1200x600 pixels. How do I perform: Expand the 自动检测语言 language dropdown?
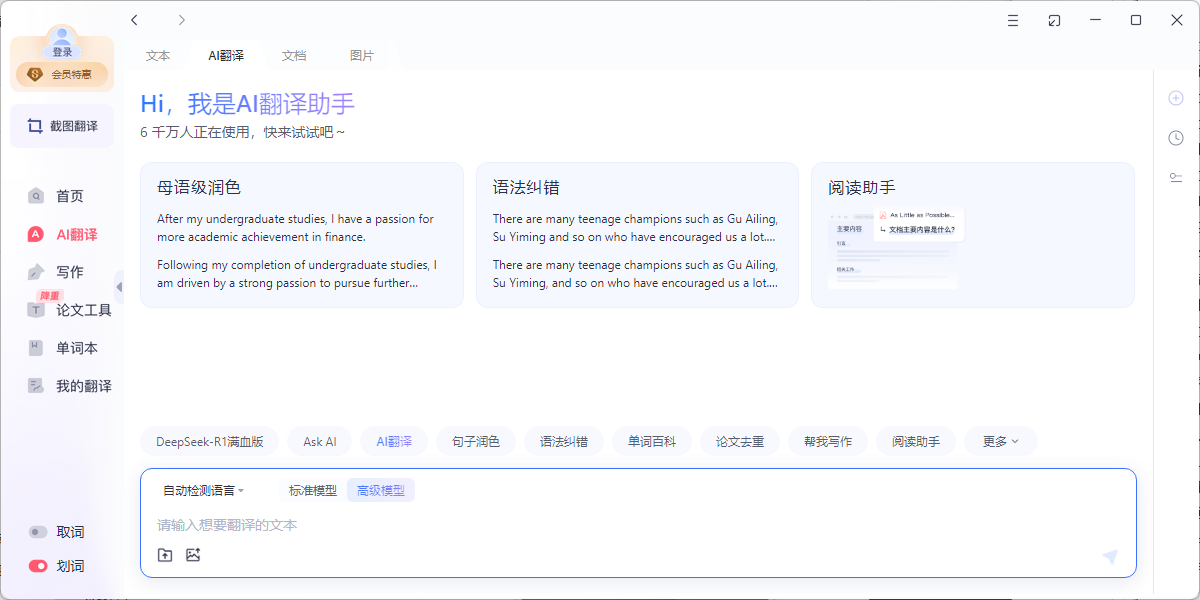pos(204,490)
